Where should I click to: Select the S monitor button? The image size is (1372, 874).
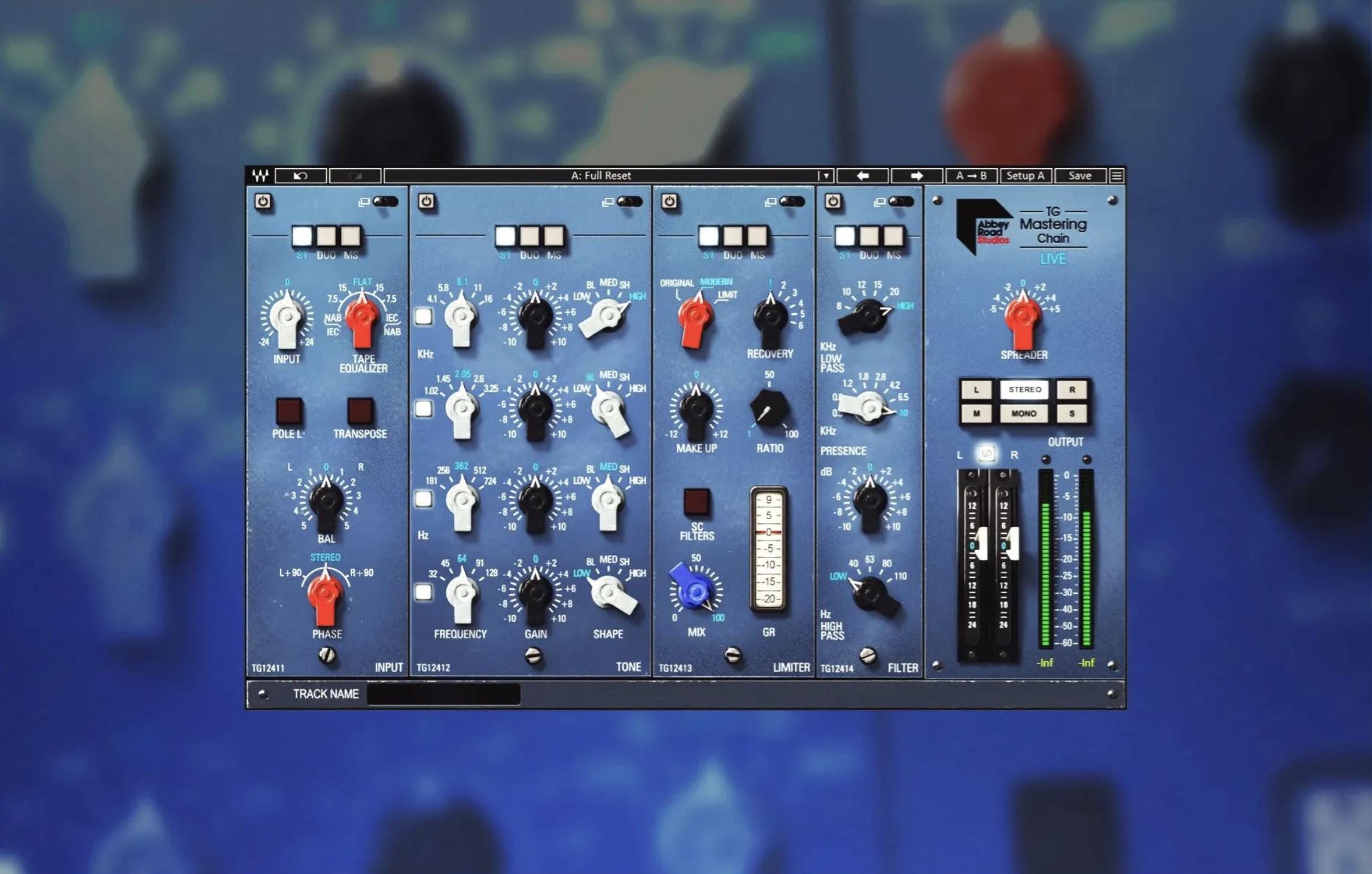tap(1072, 414)
